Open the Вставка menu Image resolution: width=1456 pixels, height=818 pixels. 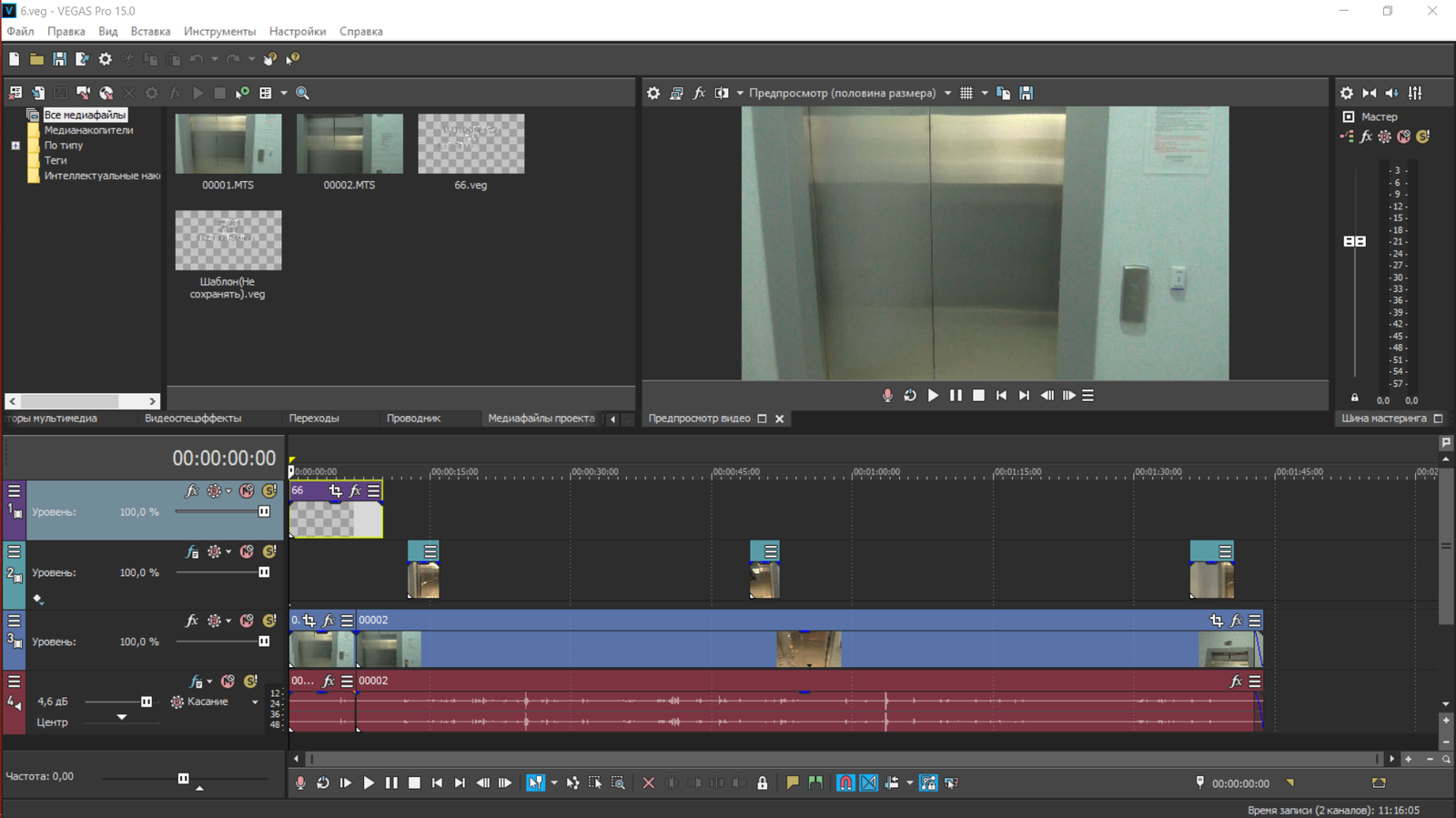click(150, 31)
